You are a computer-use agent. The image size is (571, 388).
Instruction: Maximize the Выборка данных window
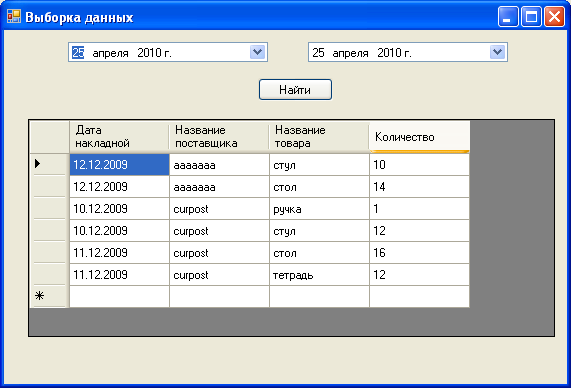(x=531, y=17)
